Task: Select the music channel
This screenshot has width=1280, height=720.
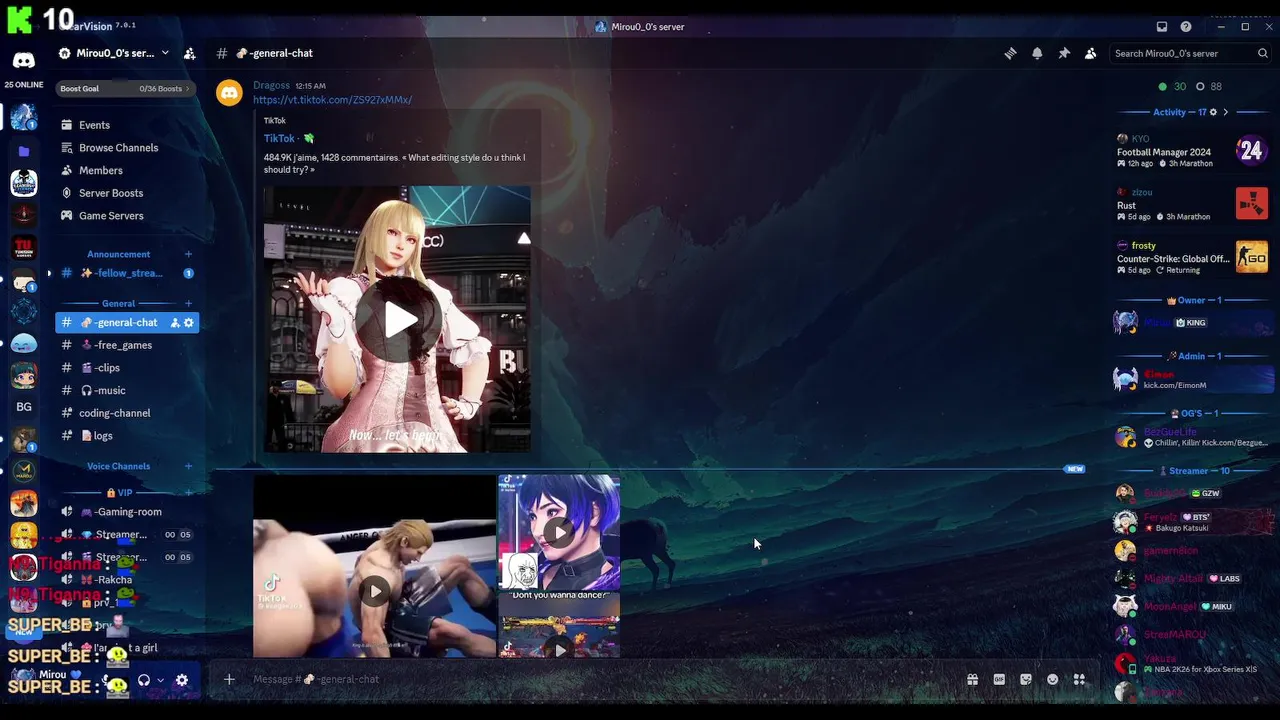Action: 127,390
